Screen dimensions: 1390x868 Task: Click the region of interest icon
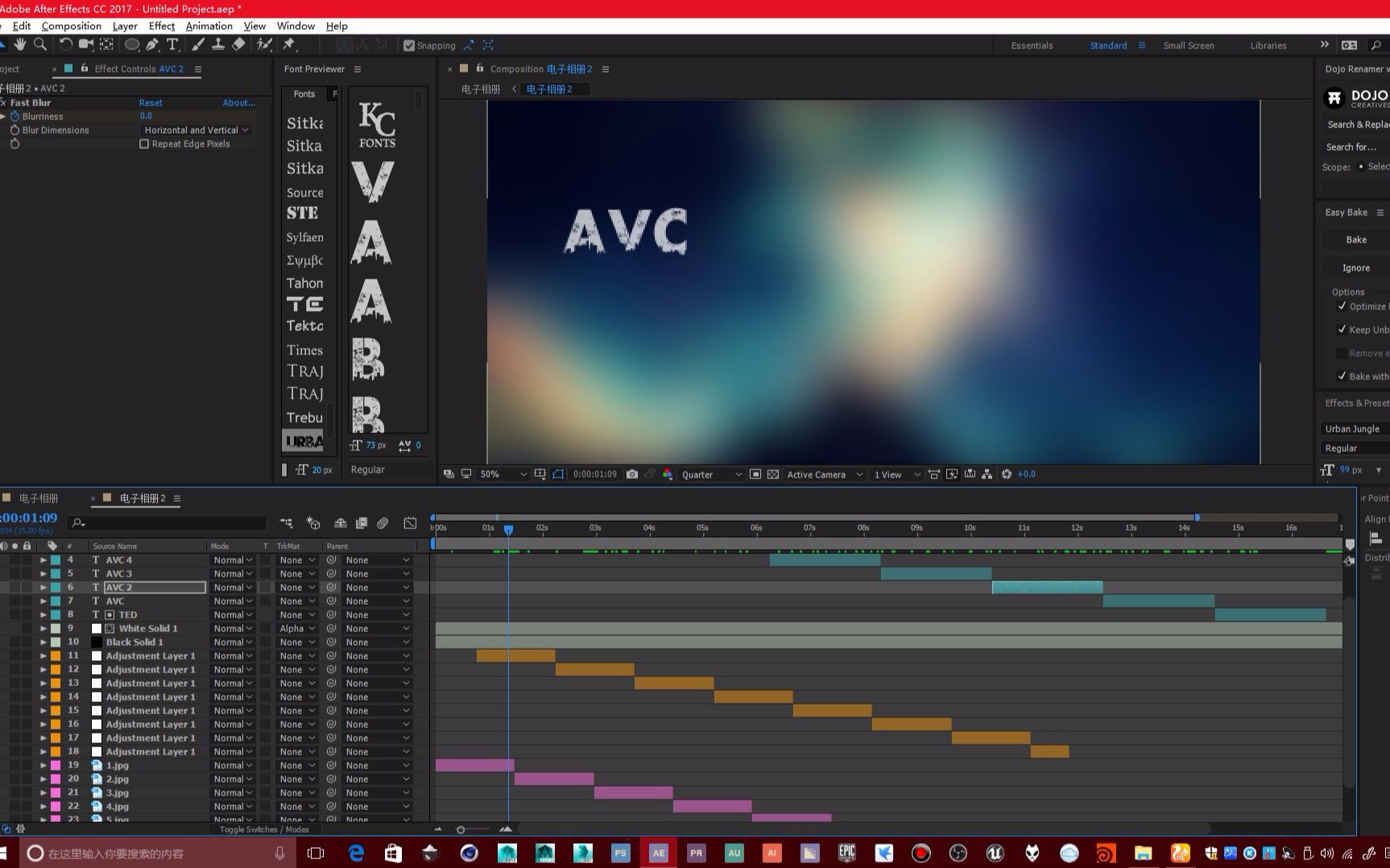pos(755,474)
